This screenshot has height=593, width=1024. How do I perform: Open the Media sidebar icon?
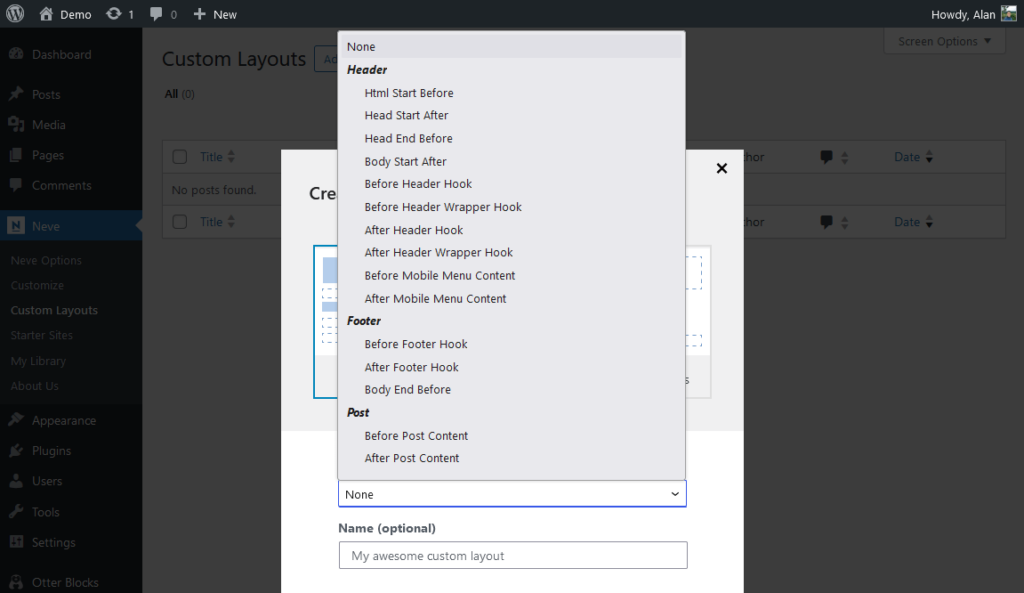tap(16, 124)
